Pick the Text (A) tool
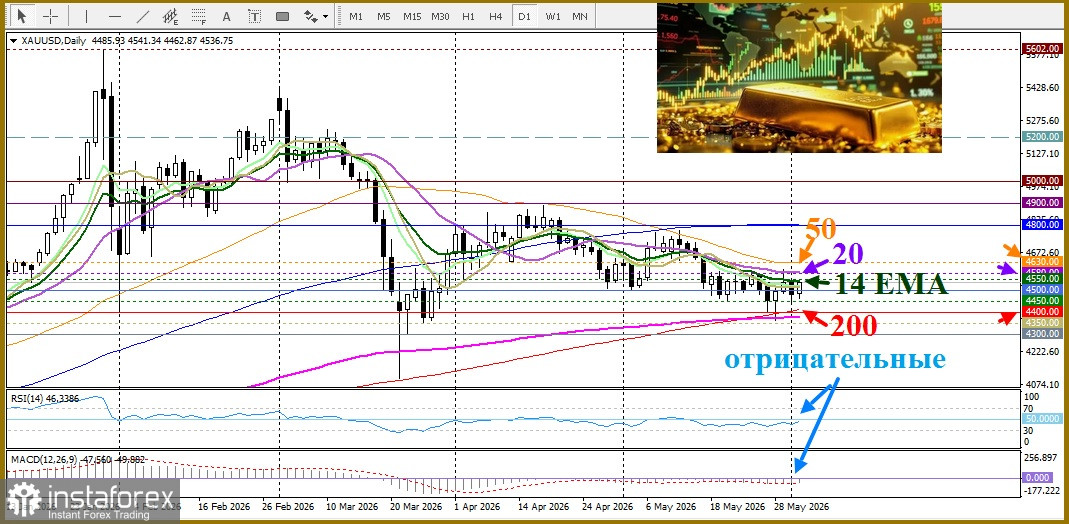Image resolution: width=1069 pixels, height=524 pixels. (227, 16)
